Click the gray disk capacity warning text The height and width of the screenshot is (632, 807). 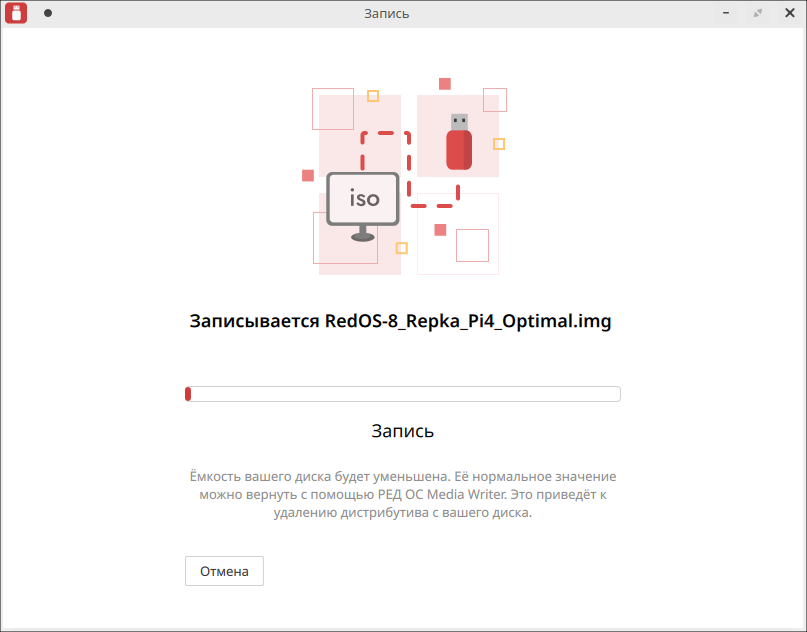(x=403, y=494)
